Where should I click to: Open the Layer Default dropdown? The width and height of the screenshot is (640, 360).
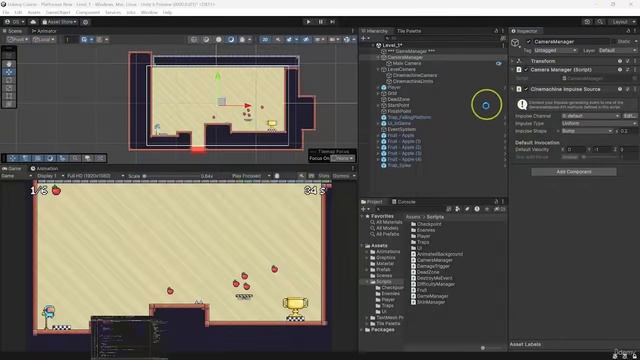pos(618,50)
